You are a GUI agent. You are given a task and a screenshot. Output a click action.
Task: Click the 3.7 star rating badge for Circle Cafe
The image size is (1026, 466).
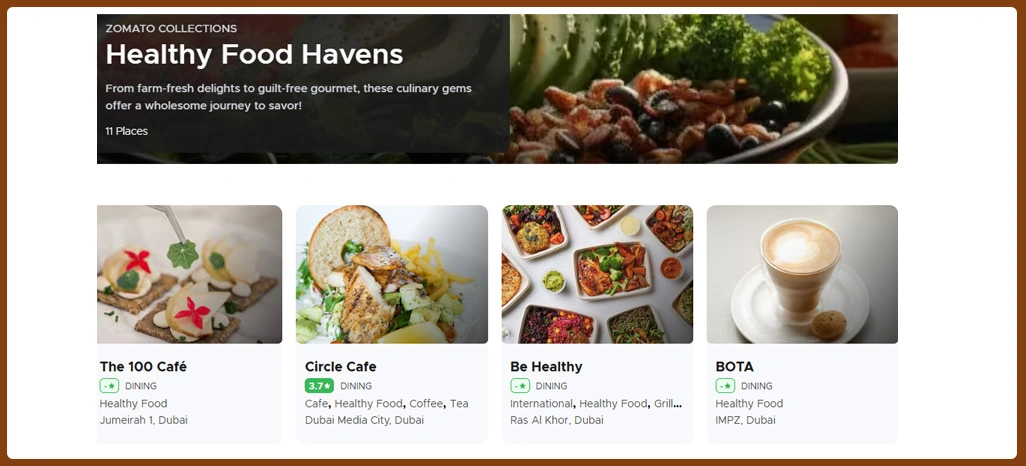pyautogui.click(x=319, y=385)
